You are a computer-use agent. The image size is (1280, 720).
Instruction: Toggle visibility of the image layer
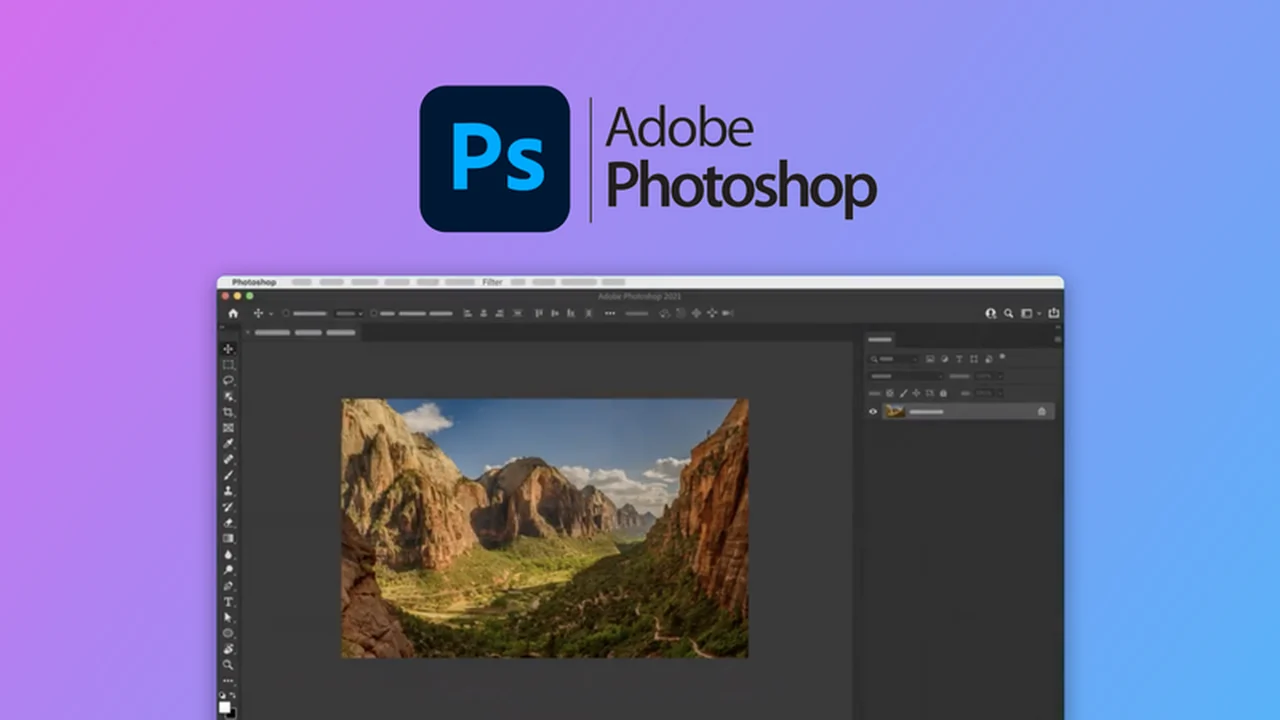click(873, 411)
